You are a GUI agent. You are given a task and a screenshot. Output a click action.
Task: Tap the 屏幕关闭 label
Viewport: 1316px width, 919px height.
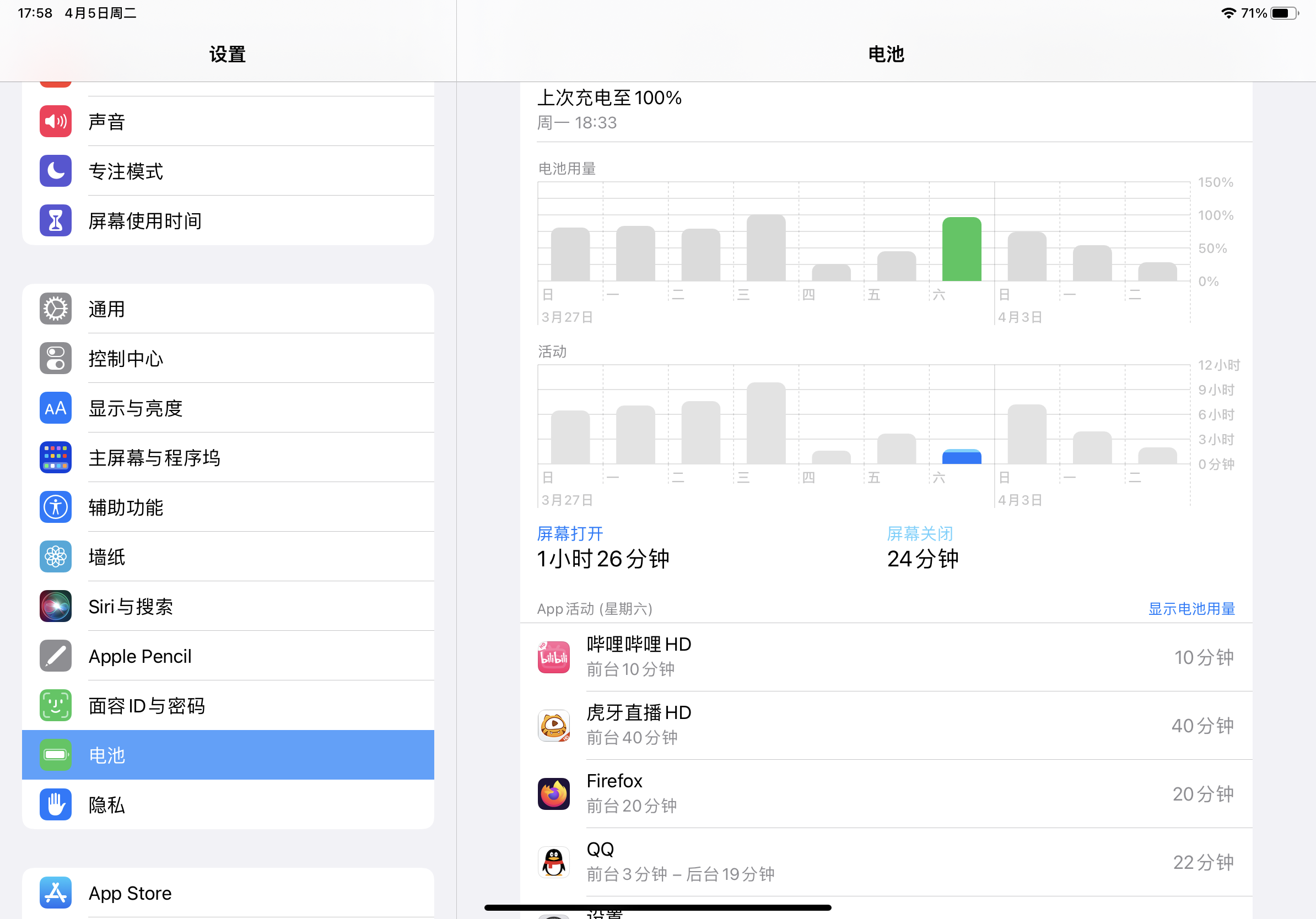(x=919, y=533)
